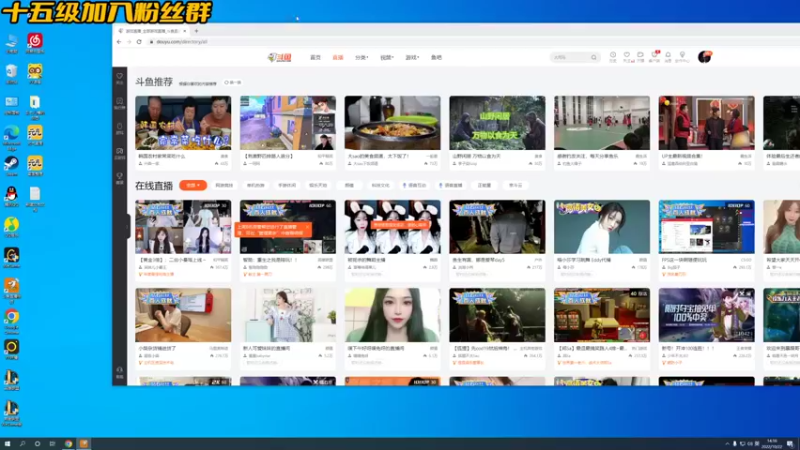Open recommended thumbnail of family eating

(x=183, y=123)
